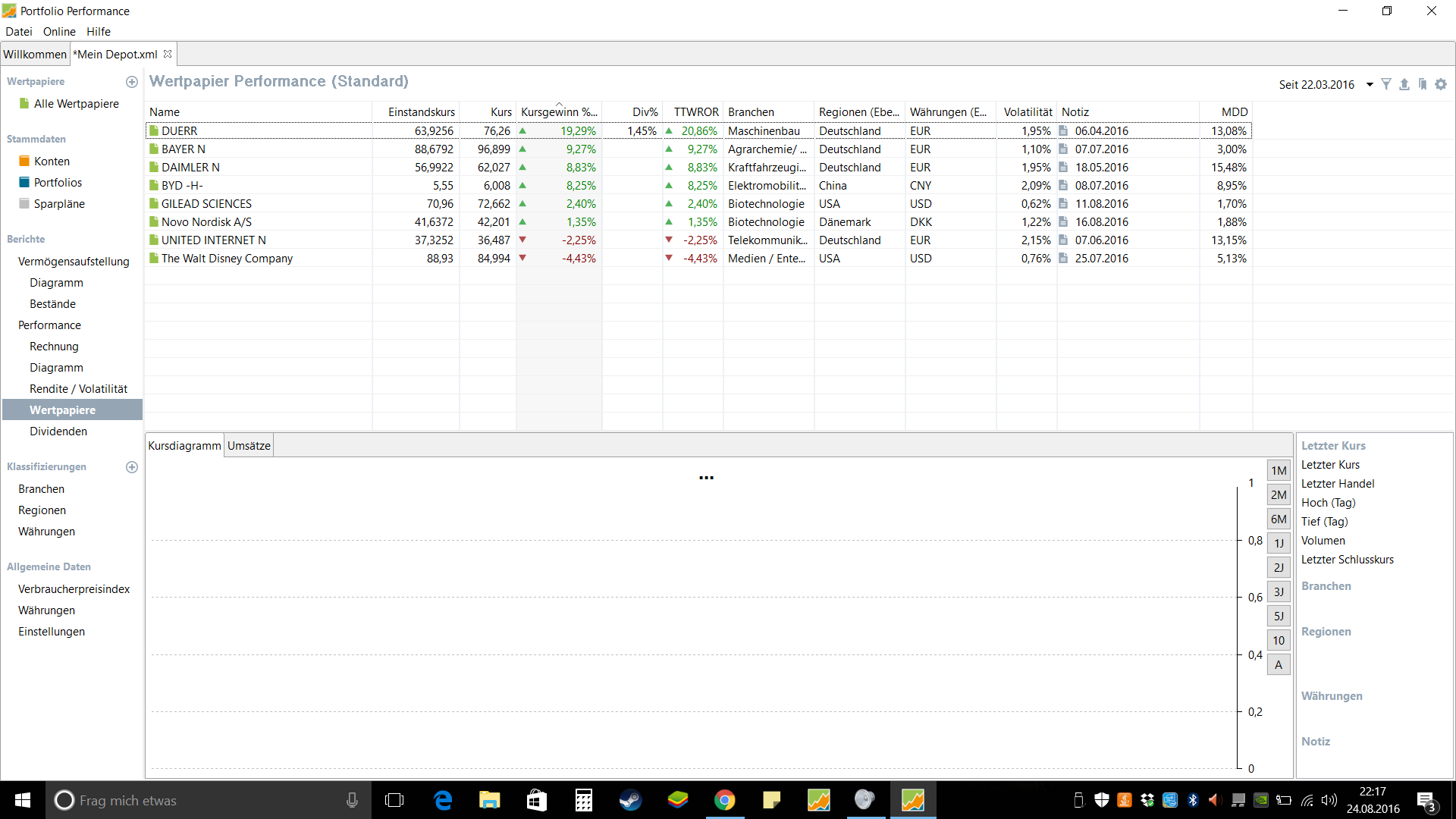Open the Seit 22.03.2016 period dropdown

pyautogui.click(x=1370, y=84)
